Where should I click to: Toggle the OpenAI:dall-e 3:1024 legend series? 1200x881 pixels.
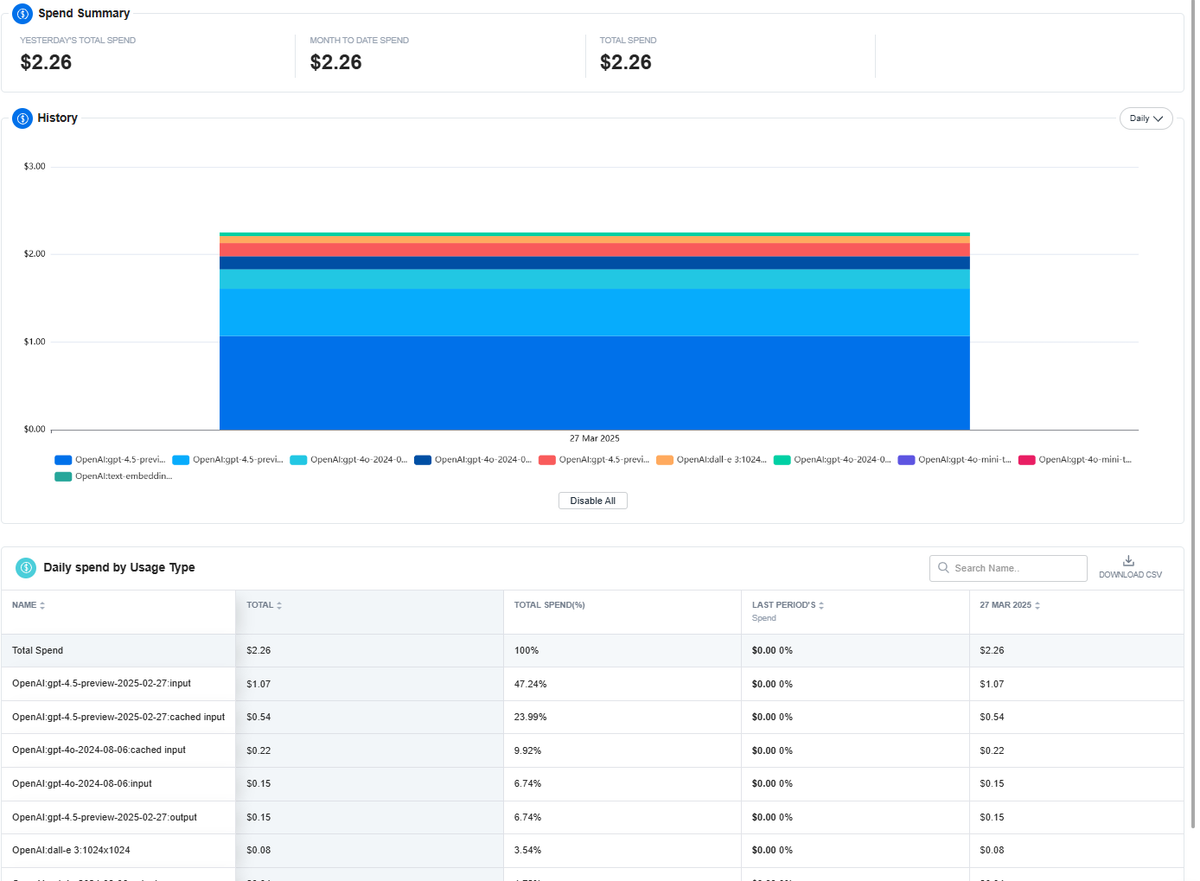coord(711,460)
